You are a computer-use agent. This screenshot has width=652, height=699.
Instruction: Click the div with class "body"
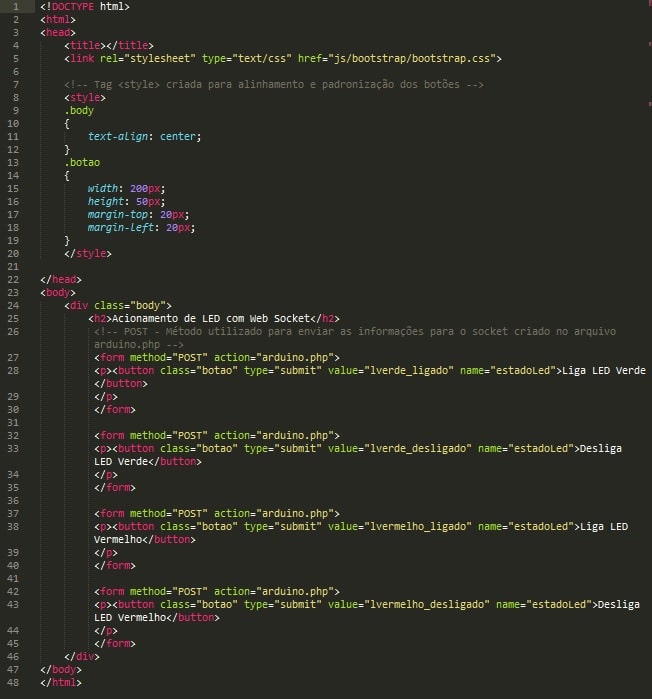click(118, 305)
